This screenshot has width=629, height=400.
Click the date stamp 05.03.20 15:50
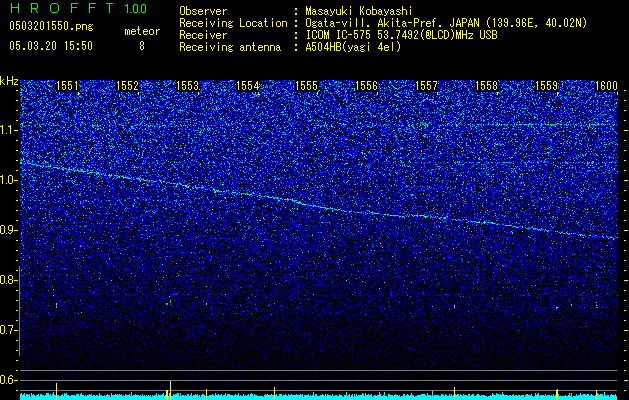point(51,46)
